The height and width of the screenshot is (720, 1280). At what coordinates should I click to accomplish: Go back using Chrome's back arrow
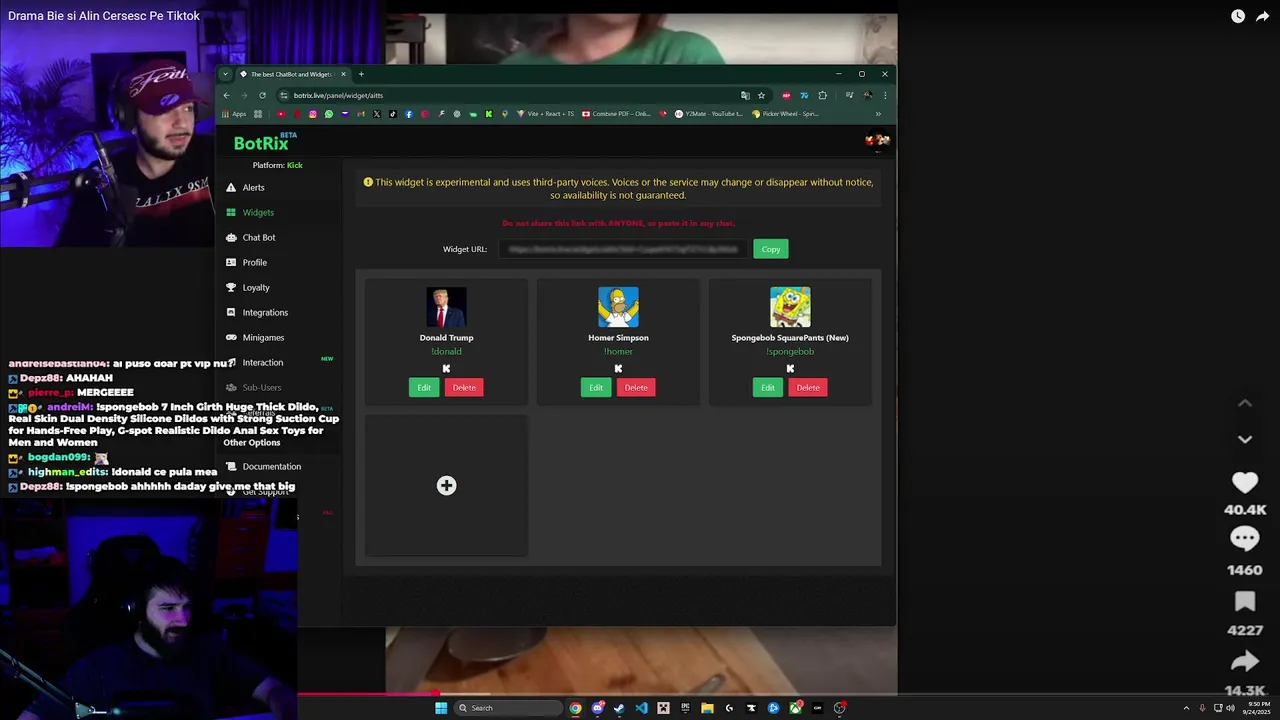pos(226,95)
